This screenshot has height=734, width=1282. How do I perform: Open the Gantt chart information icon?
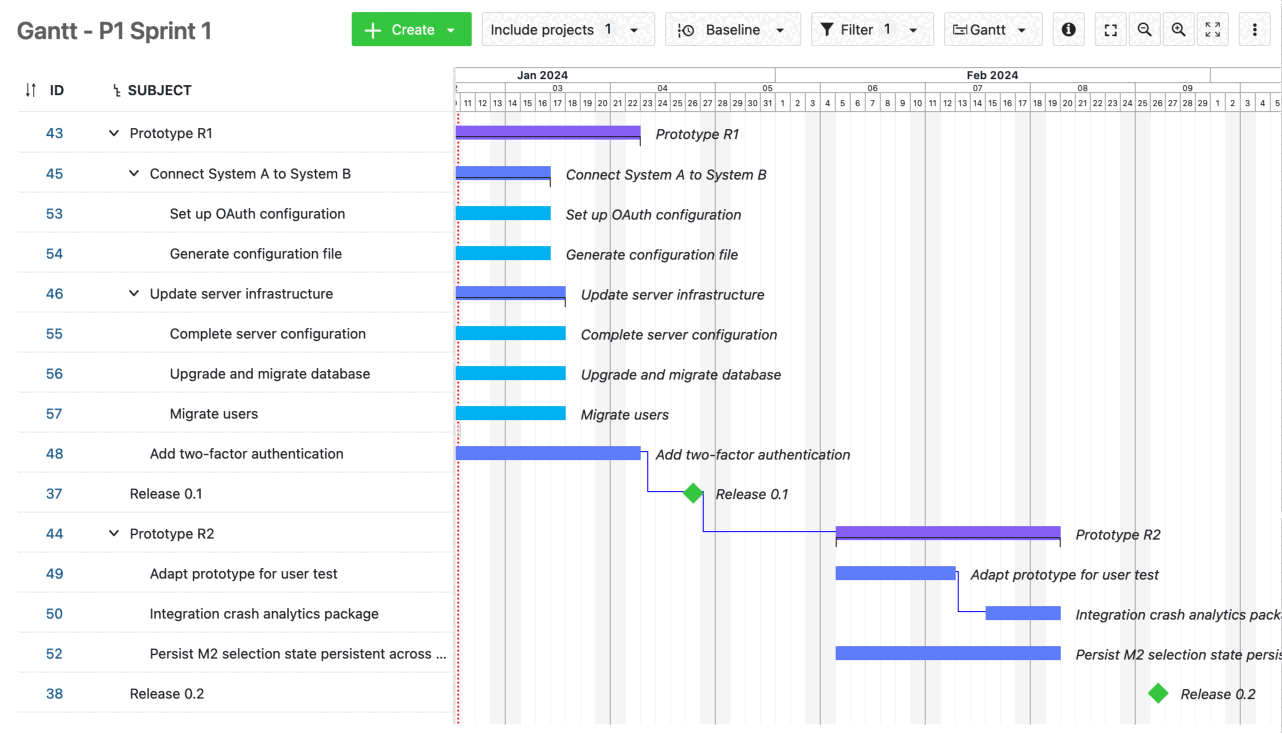[x=1068, y=29]
